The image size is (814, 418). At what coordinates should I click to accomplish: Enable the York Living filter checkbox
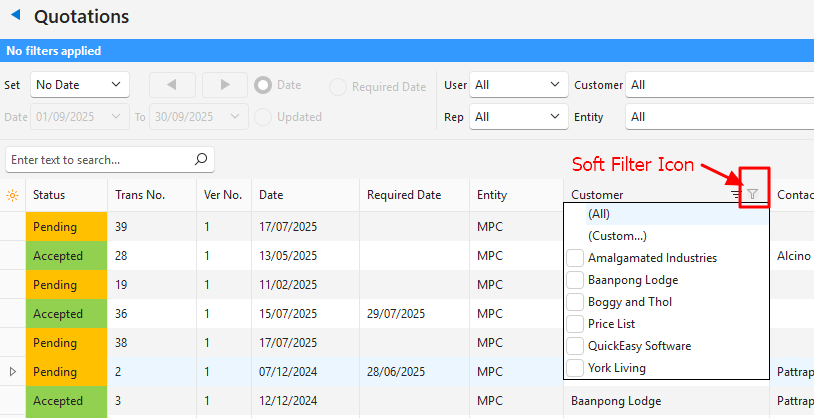(575, 368)
